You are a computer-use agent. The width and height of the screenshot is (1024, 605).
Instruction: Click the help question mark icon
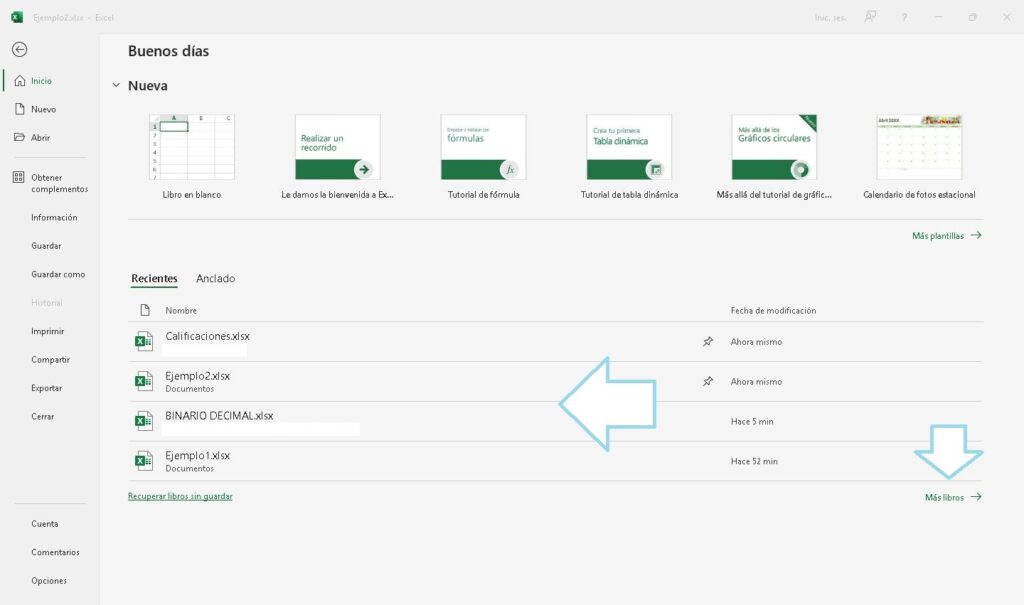pyautogui.click(x=904, y=17)
